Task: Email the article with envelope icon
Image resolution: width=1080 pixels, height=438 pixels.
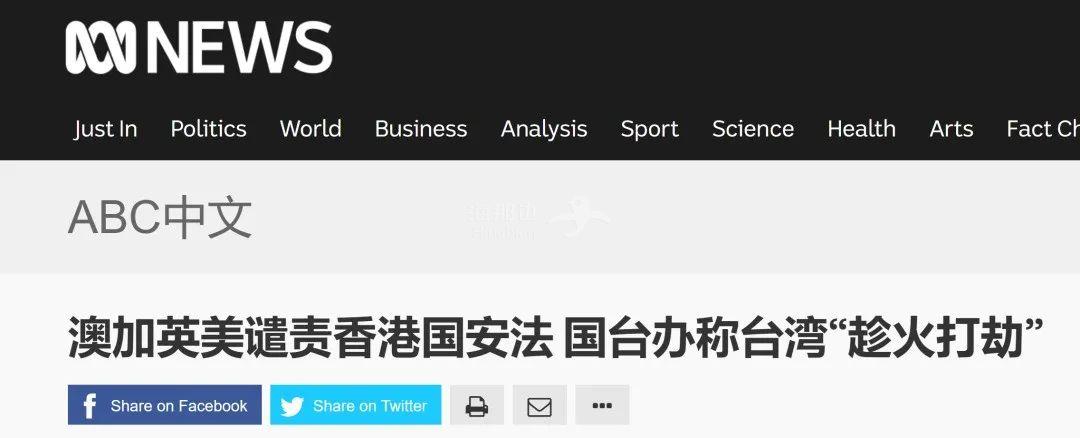Action: [x=539, y=405]
